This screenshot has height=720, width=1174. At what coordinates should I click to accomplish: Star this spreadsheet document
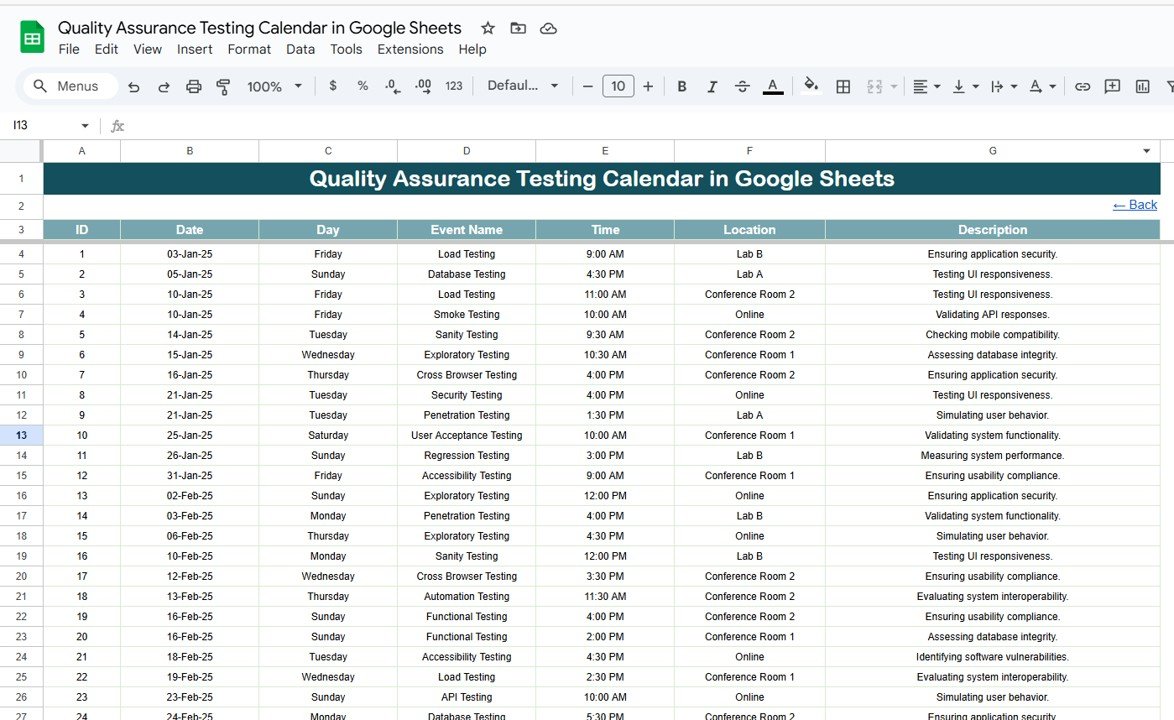[487, 28]
